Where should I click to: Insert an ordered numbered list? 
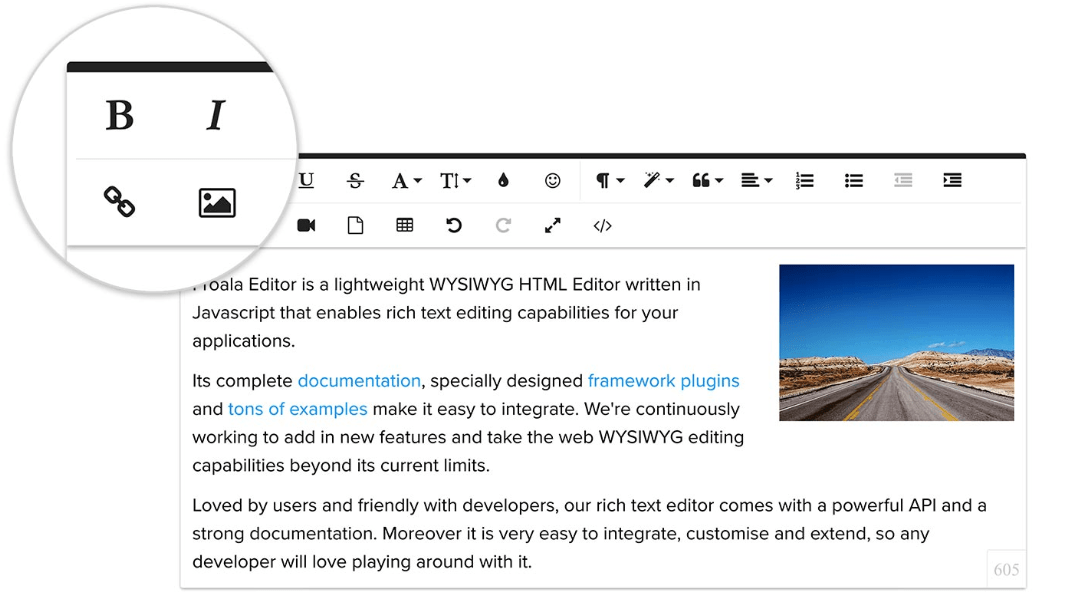[x=805, y=180]
